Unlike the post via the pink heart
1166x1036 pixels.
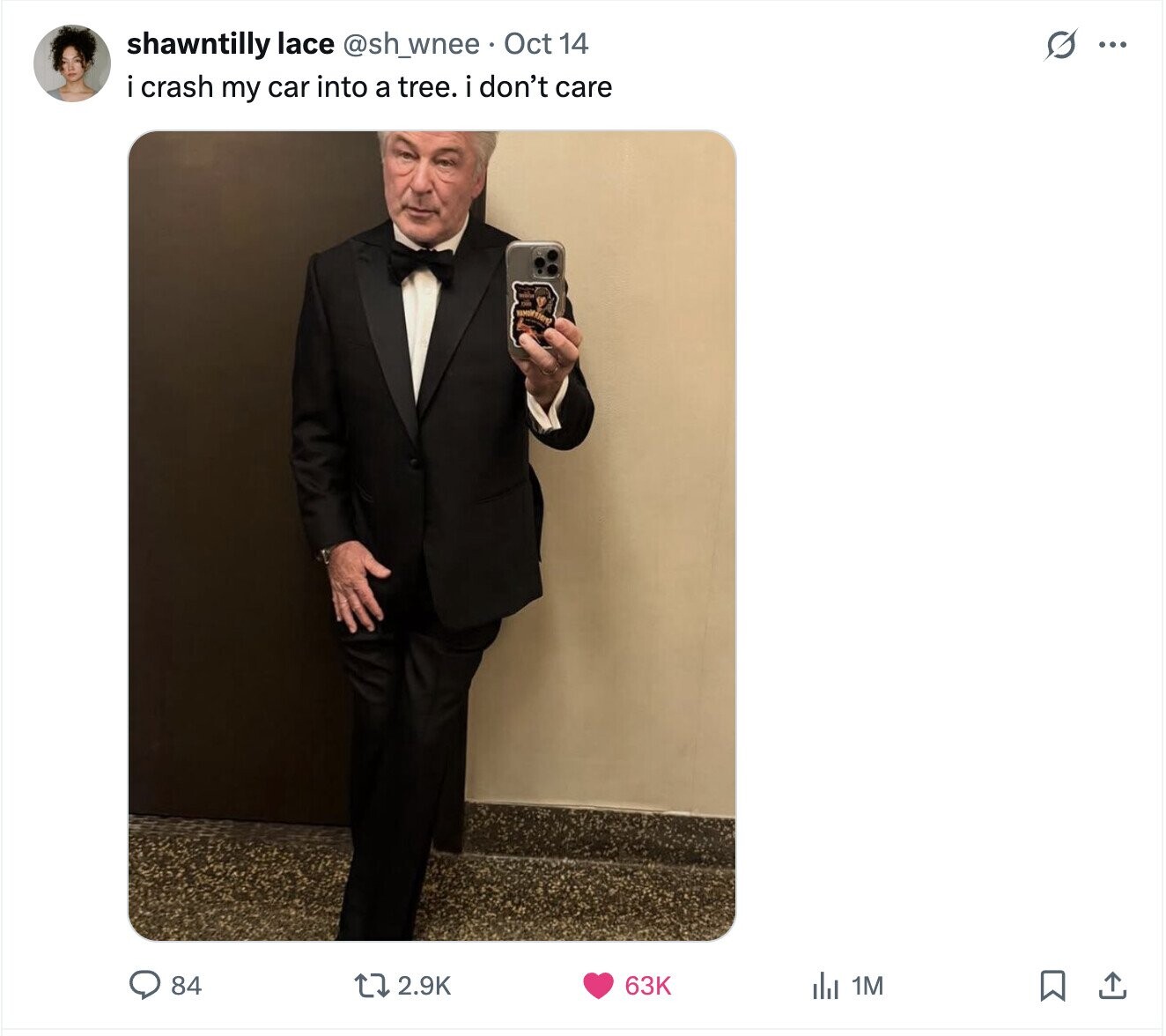[x=599, y=985]
